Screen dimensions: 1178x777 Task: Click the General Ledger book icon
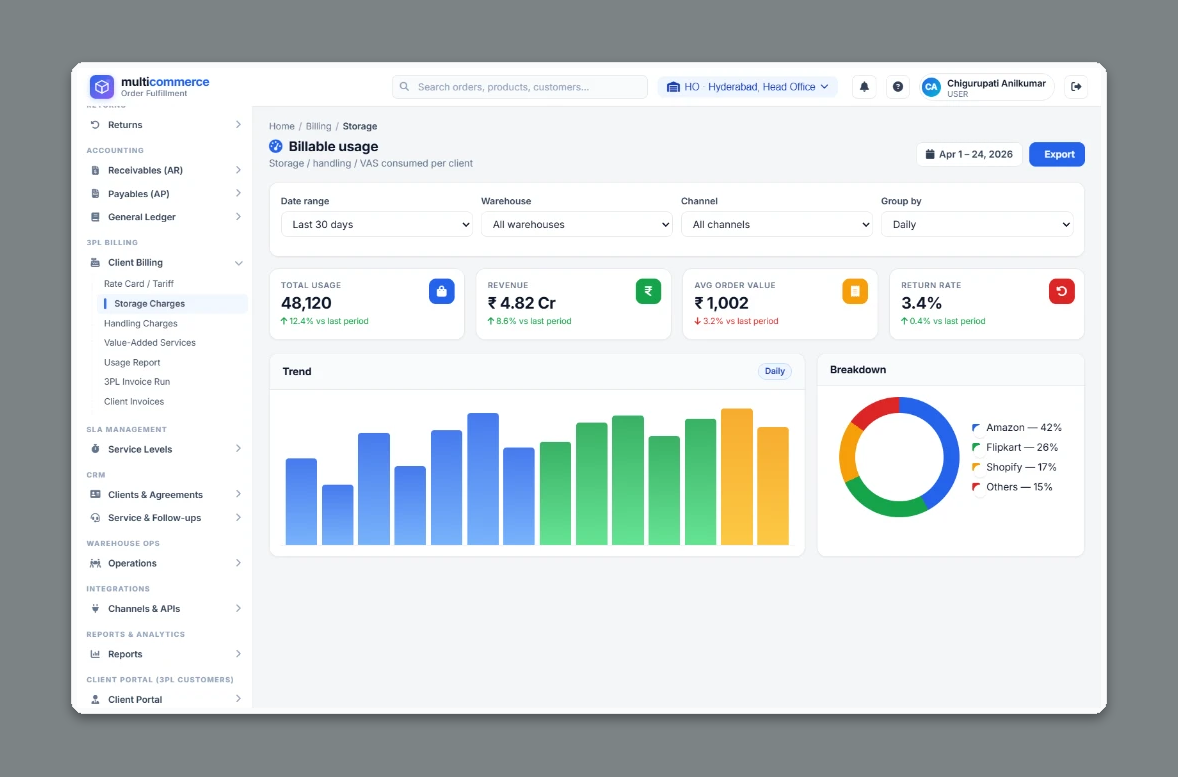click(95, 217)
